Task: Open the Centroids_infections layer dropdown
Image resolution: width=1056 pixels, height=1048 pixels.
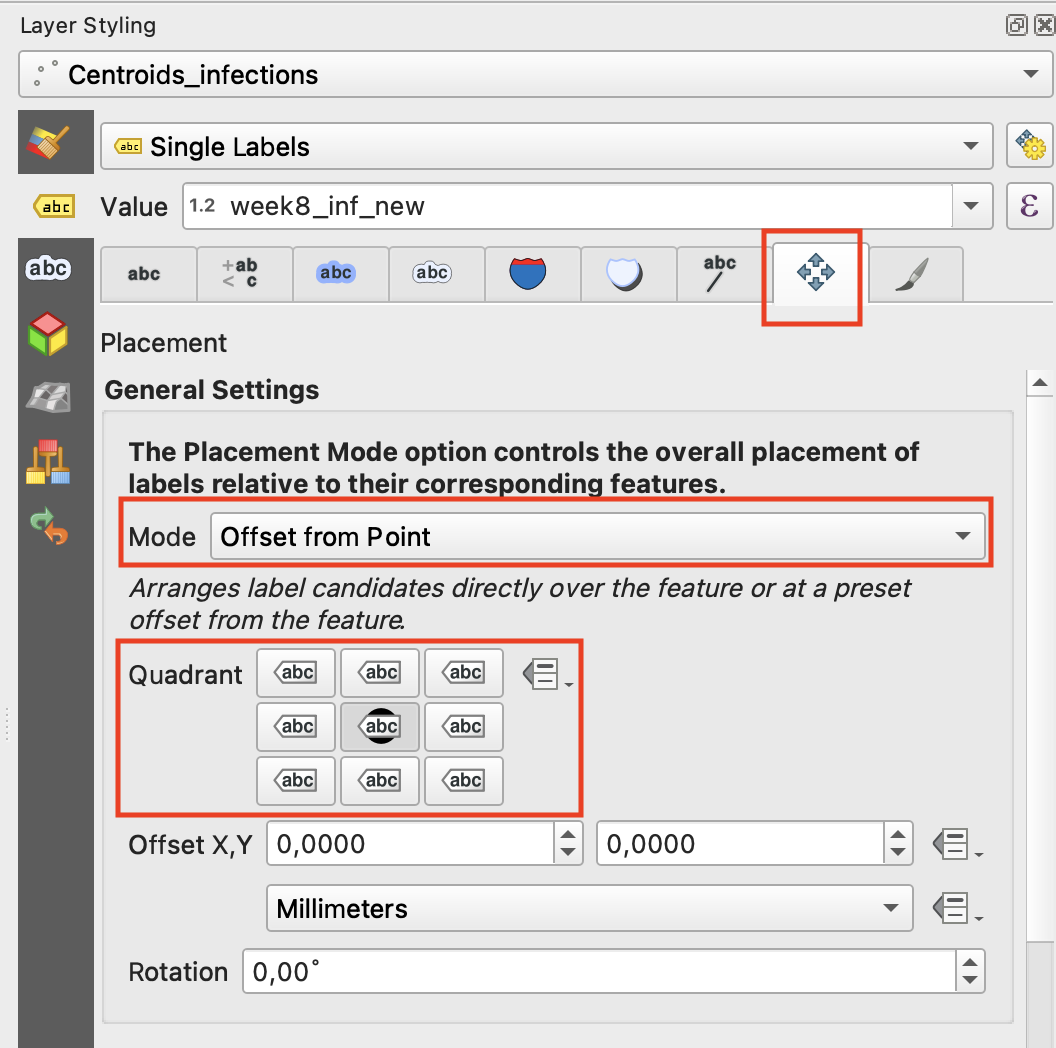Action: coord(530,75)
